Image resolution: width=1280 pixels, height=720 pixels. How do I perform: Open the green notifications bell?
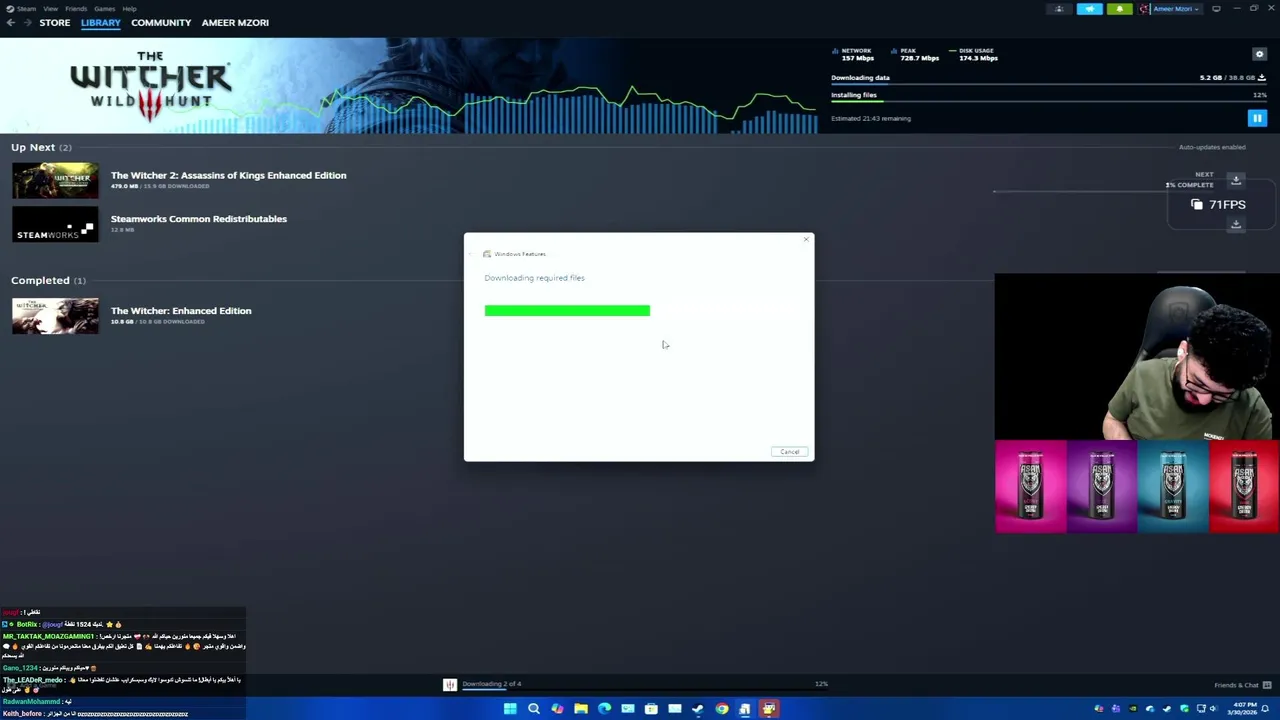click(1119, 9)
